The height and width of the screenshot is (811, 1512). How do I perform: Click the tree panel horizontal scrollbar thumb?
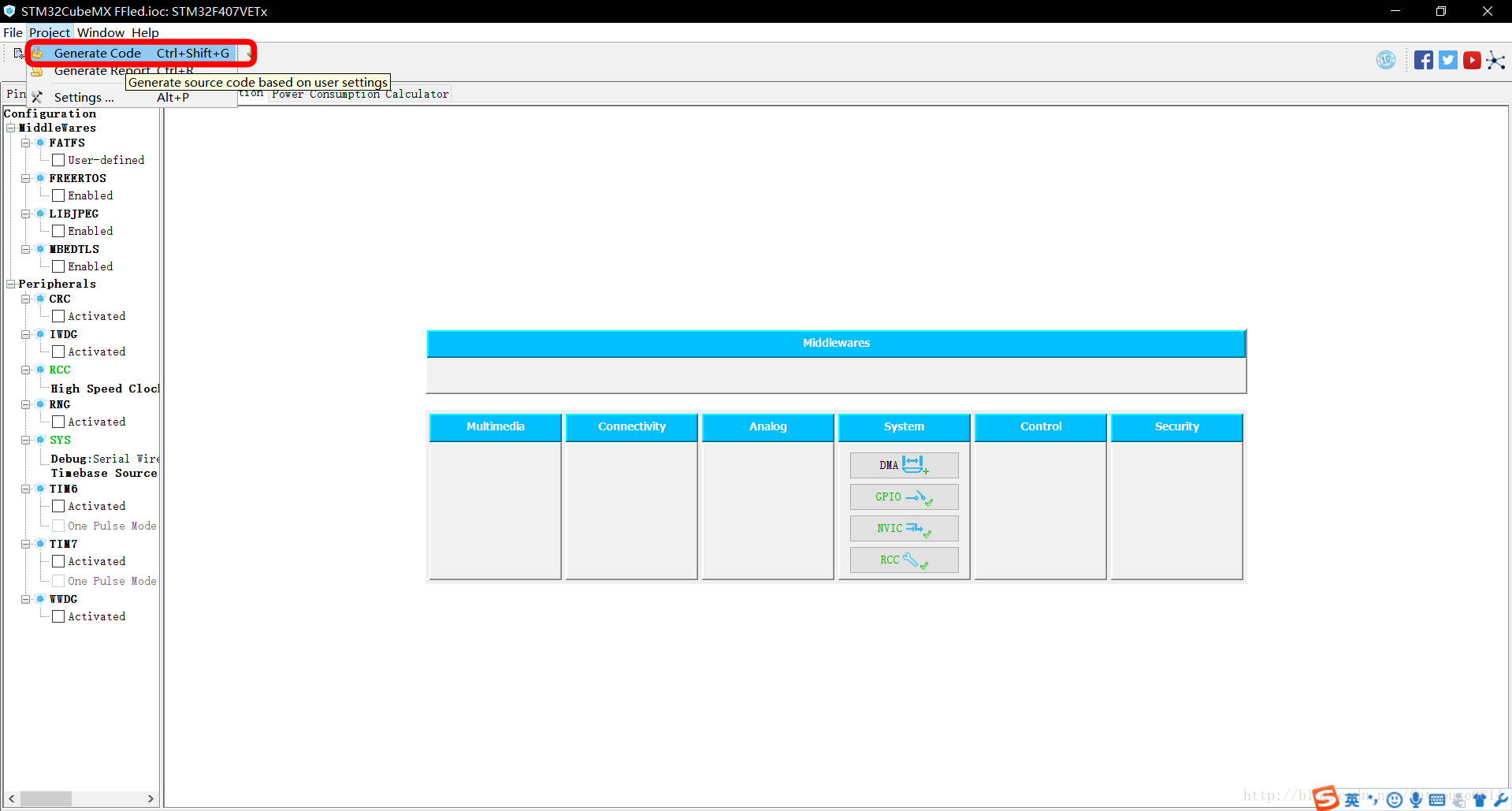coord(46,798)
